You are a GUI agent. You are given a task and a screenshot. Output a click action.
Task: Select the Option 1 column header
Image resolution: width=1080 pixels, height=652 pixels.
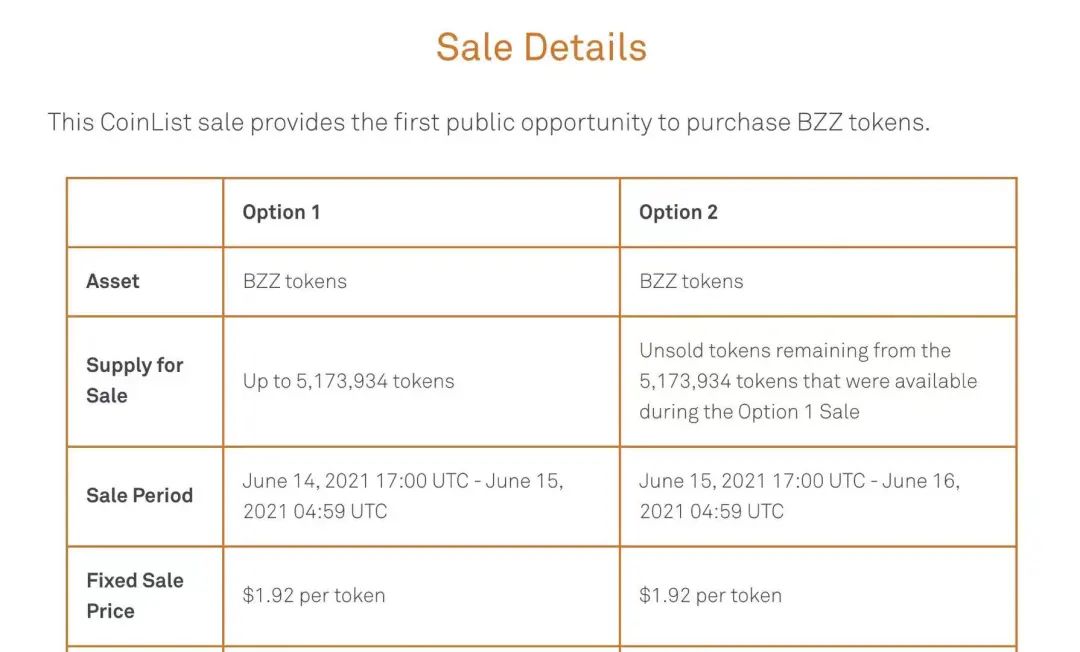(281, 212)
